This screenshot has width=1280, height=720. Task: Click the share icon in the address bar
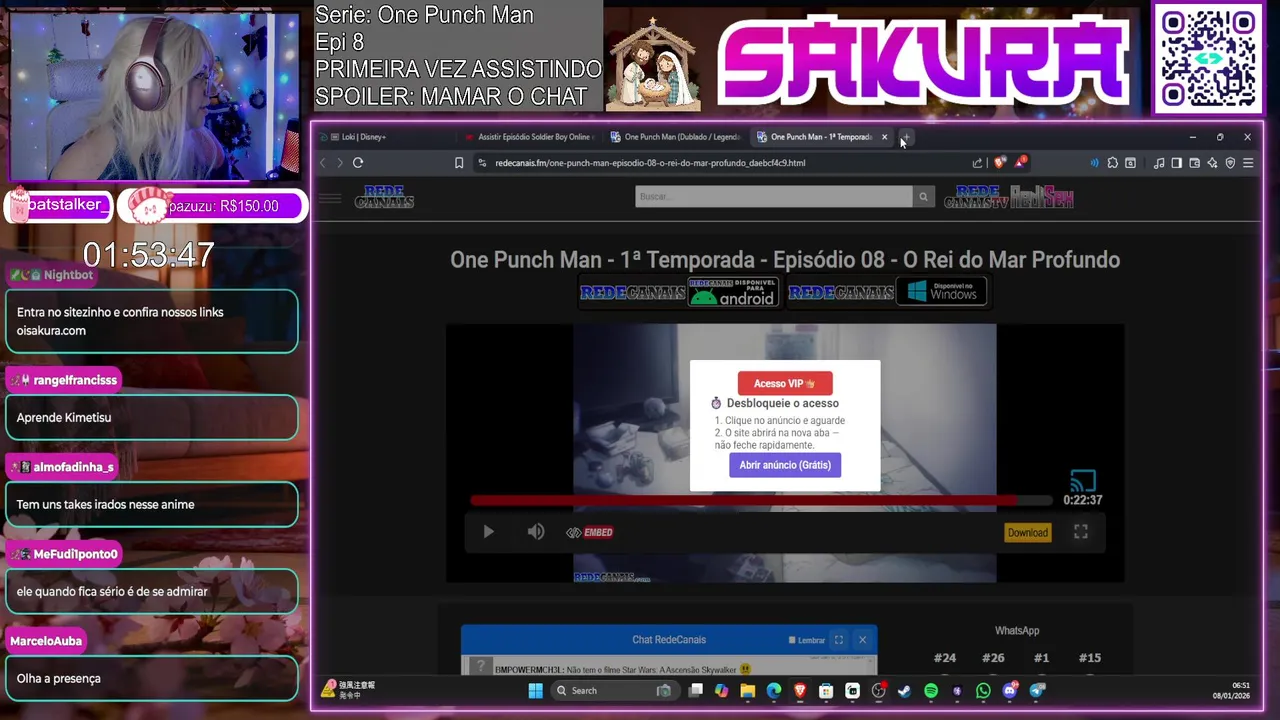[x=977, y=163]
